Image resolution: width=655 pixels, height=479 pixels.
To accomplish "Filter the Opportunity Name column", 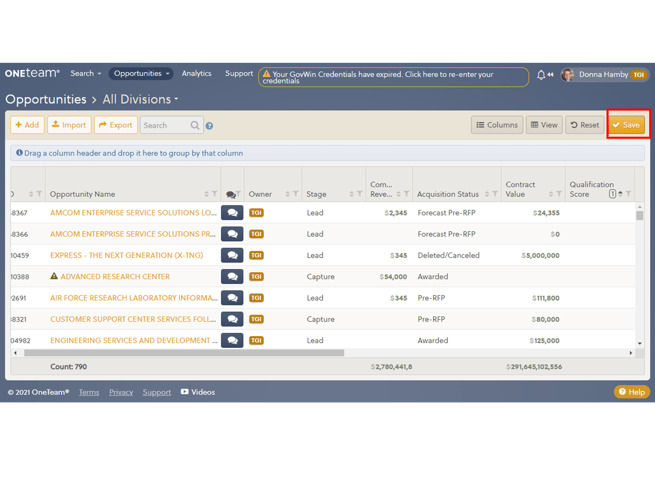I will pyautogui.click(x=214, y=194).
